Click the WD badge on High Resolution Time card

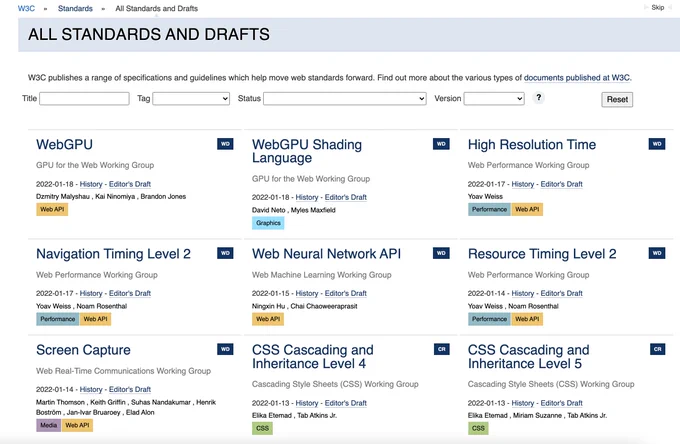click(x=657, y=144)
